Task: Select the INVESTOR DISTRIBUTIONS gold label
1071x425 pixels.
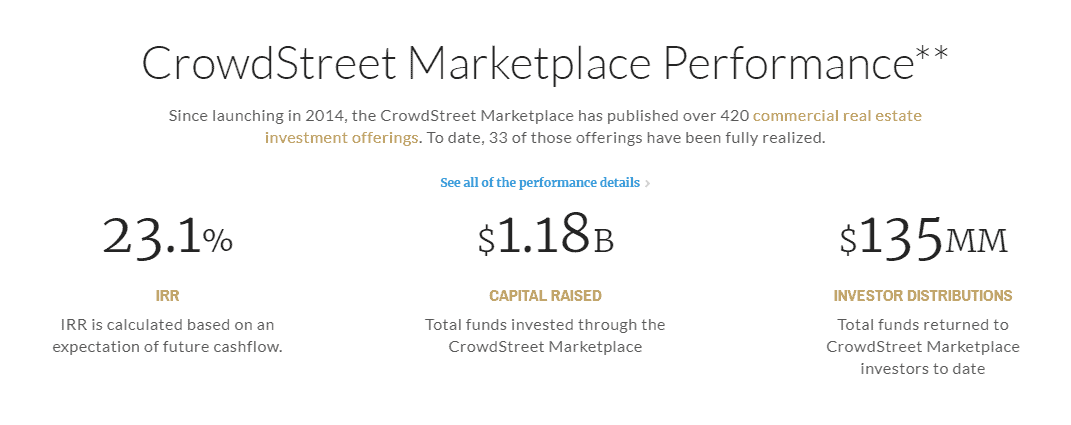Action: [923, 297]
